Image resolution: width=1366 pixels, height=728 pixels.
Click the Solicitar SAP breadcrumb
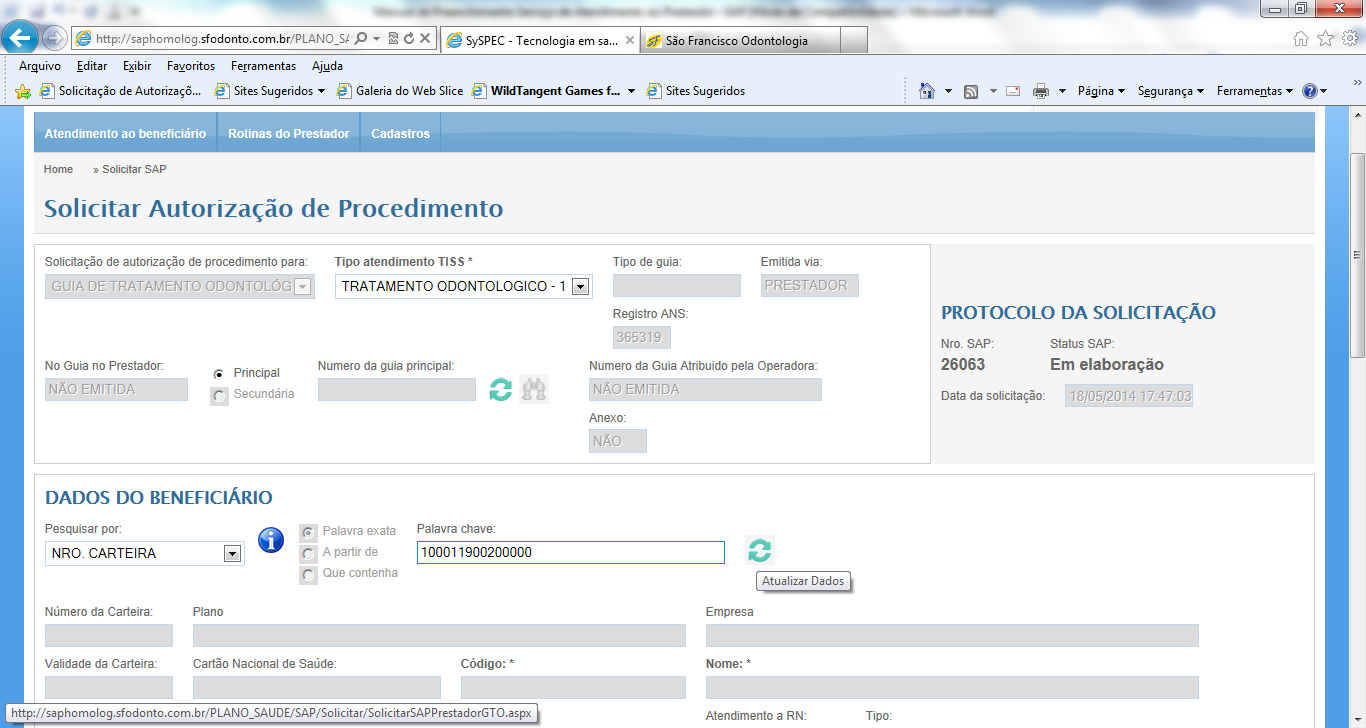134,169
